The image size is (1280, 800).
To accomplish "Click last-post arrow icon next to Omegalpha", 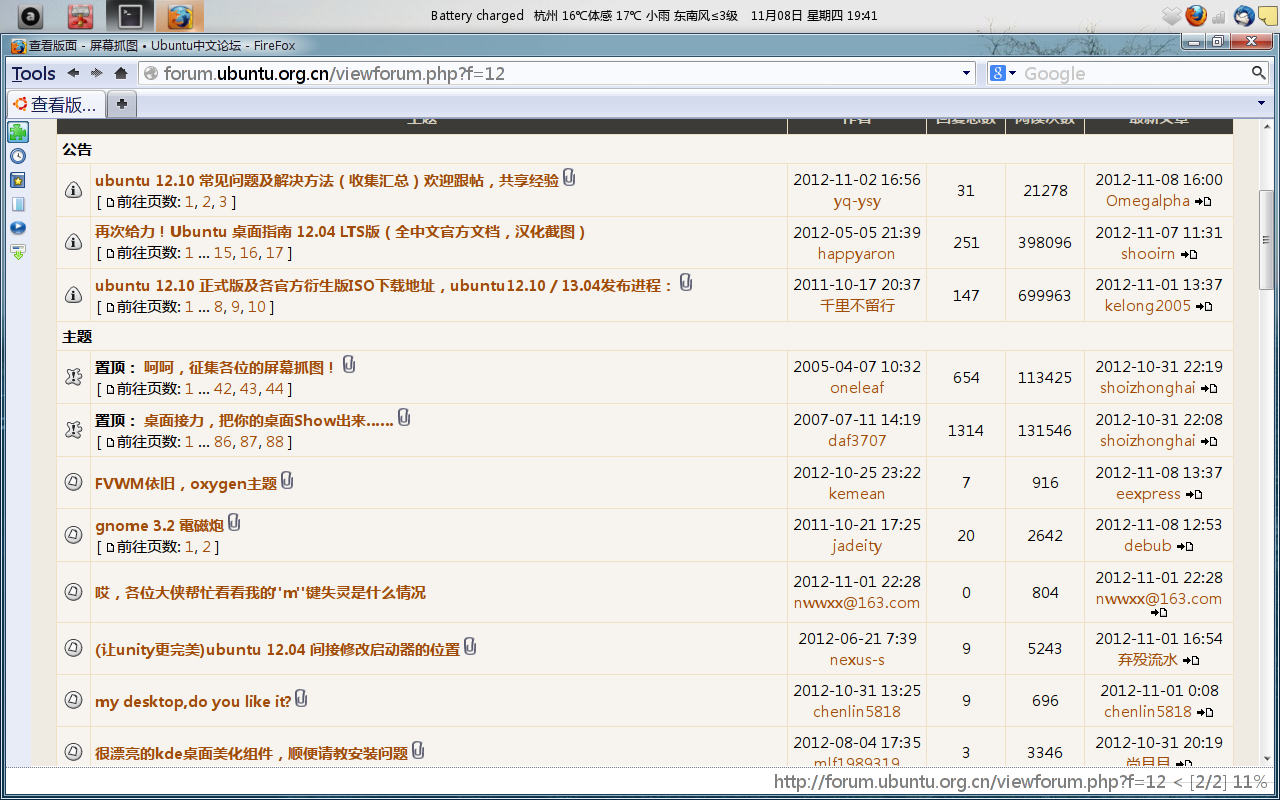I will pos(1203,202).
